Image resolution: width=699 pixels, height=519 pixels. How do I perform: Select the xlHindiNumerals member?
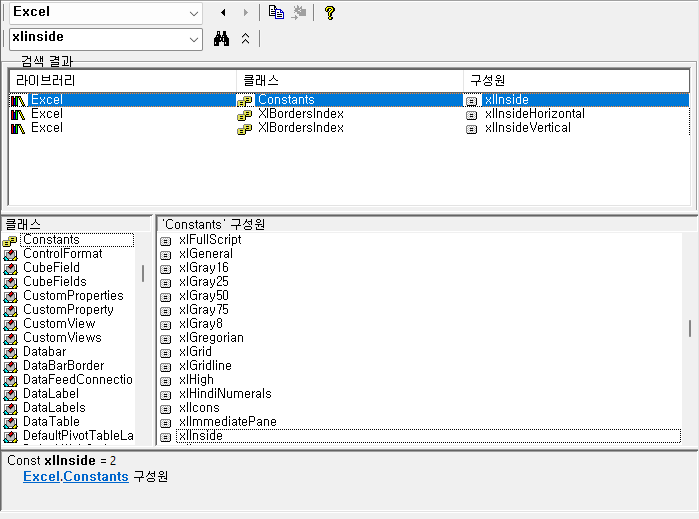(225, 393)
